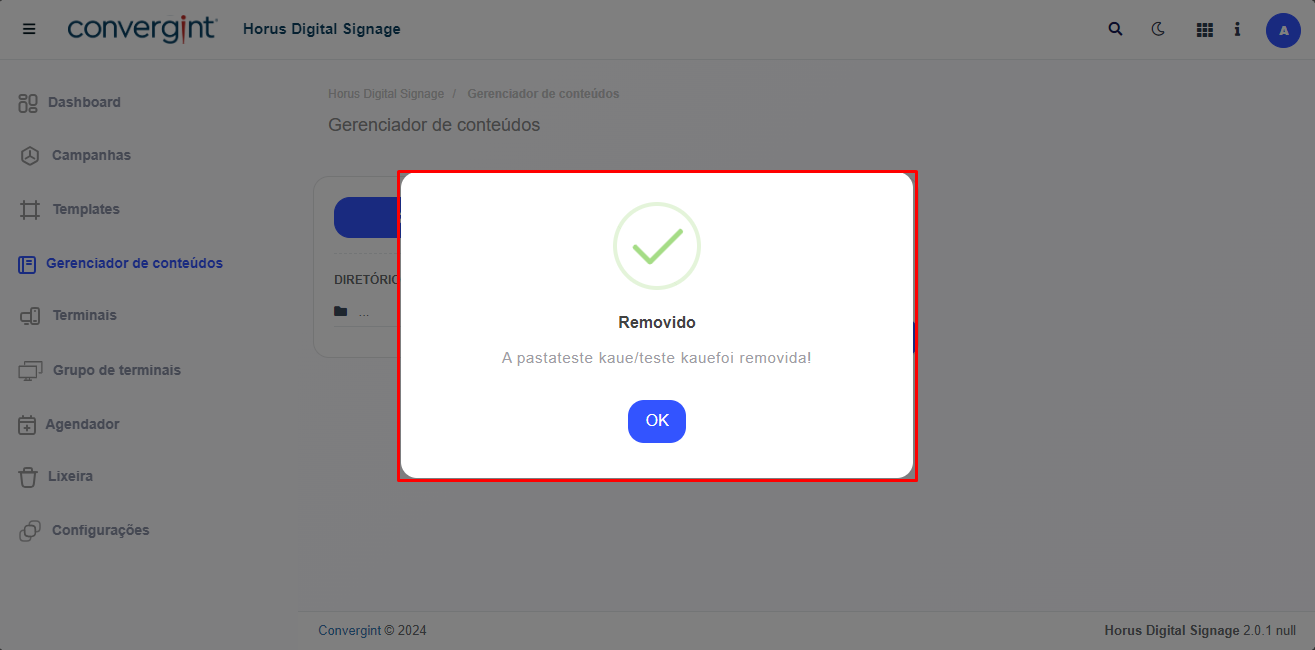The width and height of the screenshot is (1315, 650).
Task: Select the Agendador calendar icon
Action: click(x=27, y=425)
